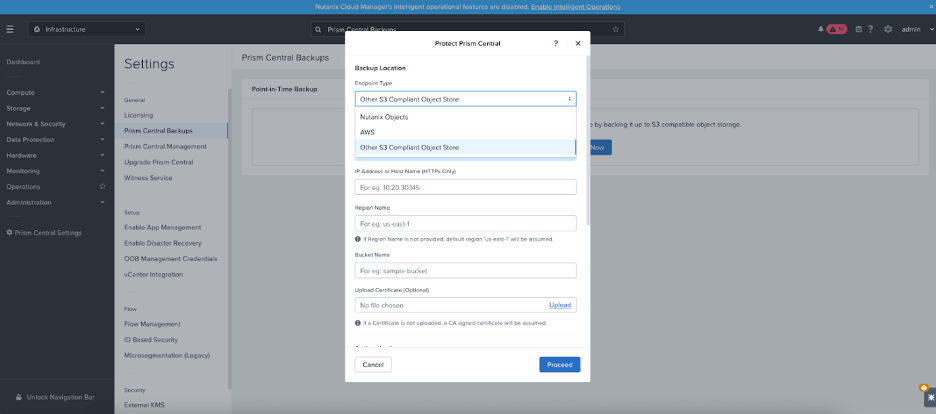
Task: Click the star icon next to Operations
Action: click(x=102, y=186)
